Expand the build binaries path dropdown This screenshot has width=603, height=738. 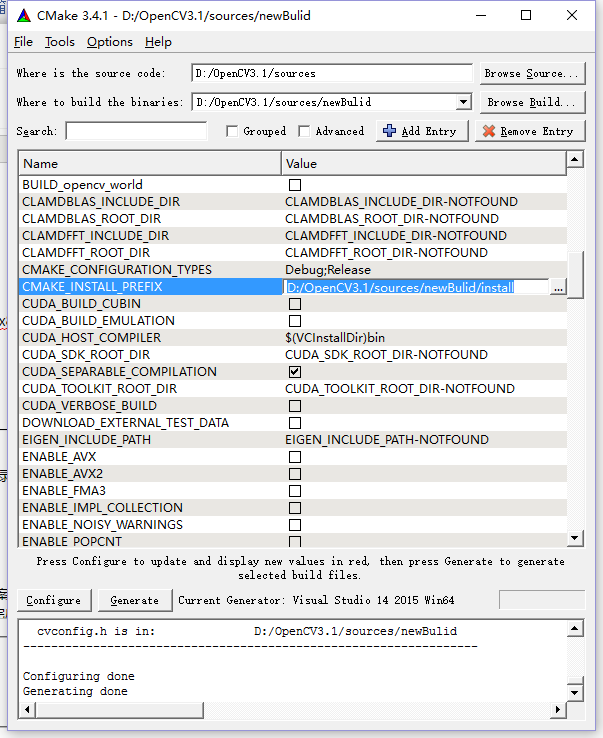pos(464,102)
